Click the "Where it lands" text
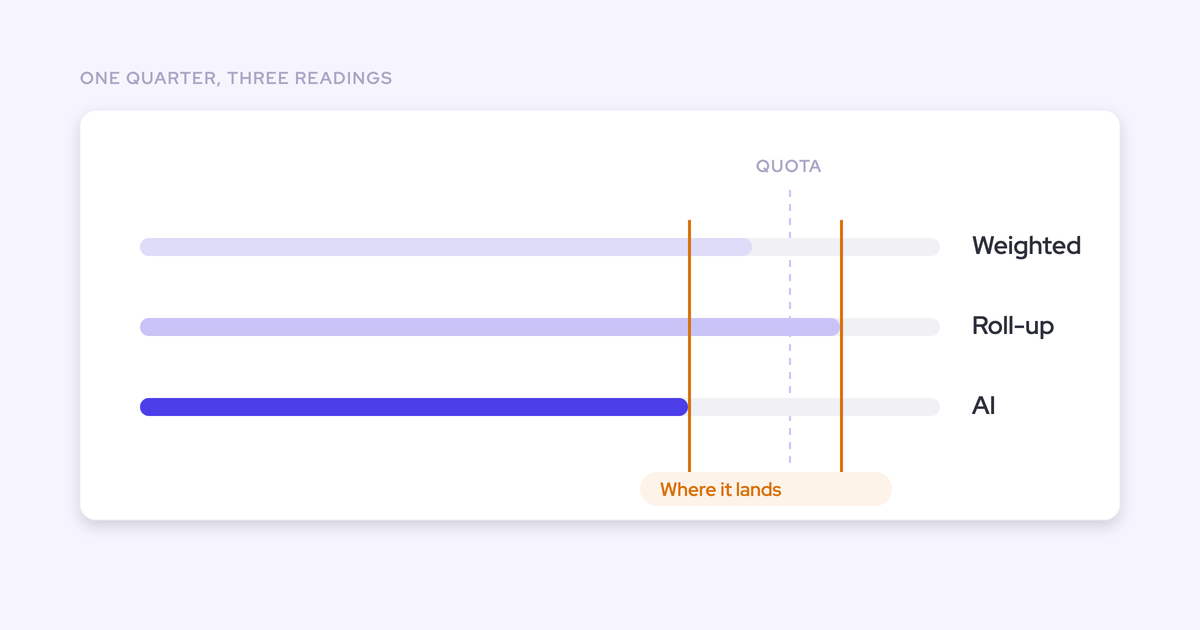The height and width of the screenshot is (630, 1200). [x=720, y=490]
